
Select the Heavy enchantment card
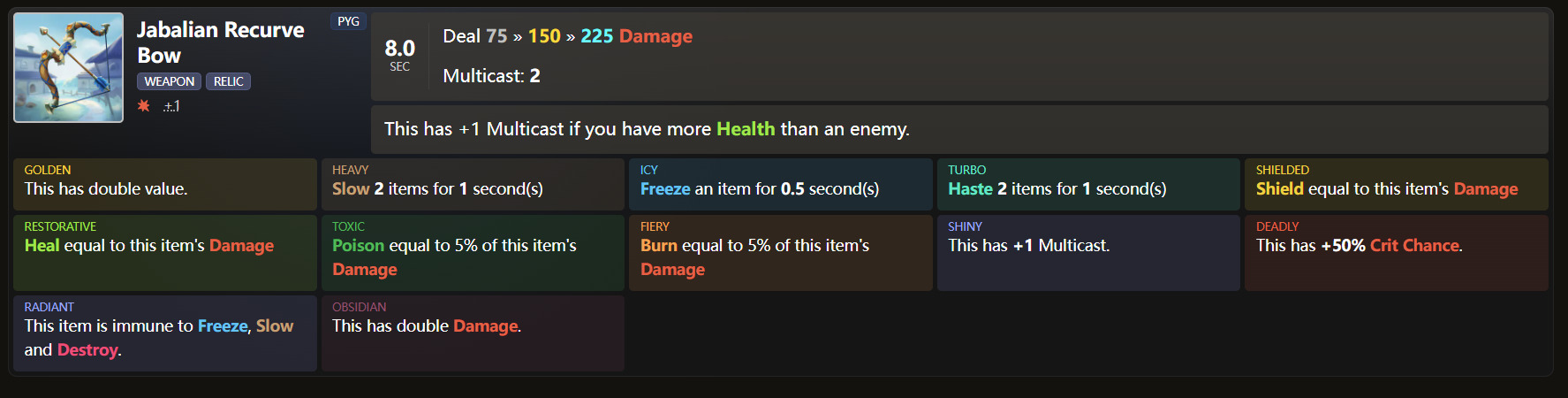click(x=473, y=184)
